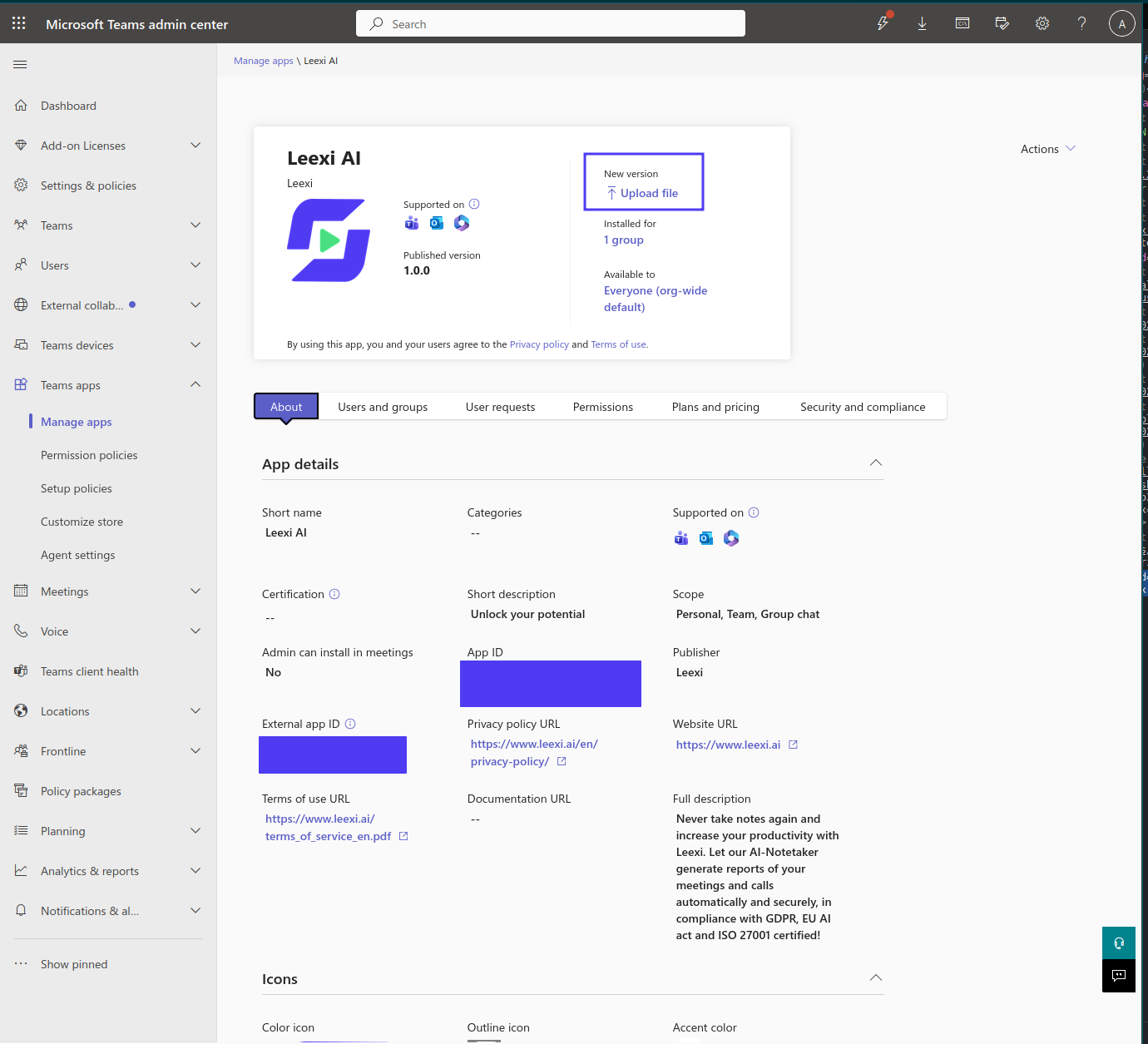Viewport: 1148px width, 1044px height.
Task: Go to Permission policies in sidebar
Action: [89, 455]
